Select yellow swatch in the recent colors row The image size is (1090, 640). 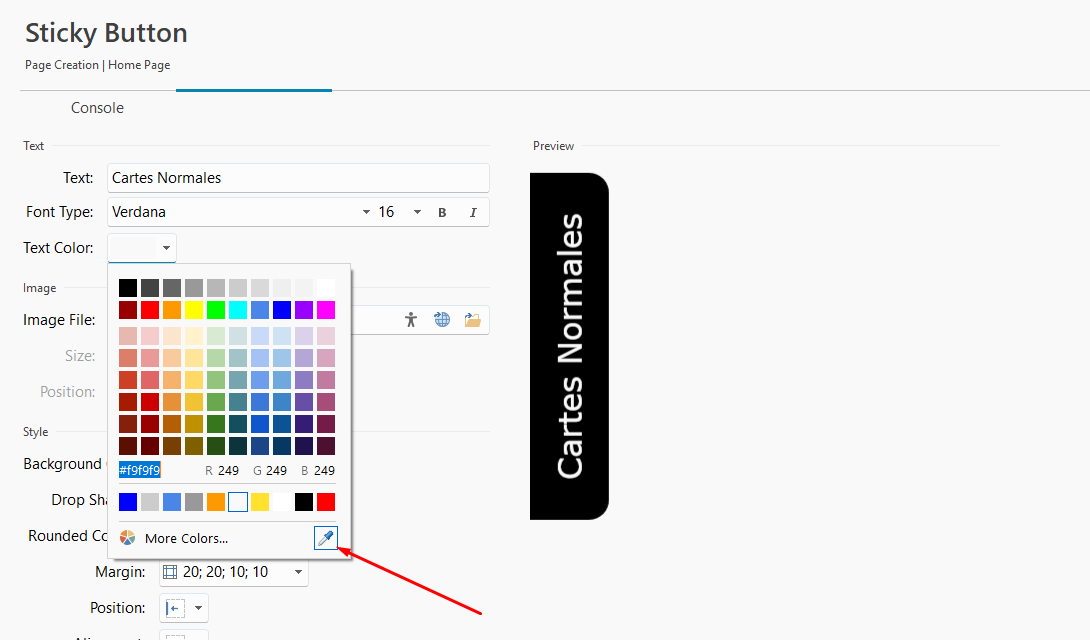point(260,502)
